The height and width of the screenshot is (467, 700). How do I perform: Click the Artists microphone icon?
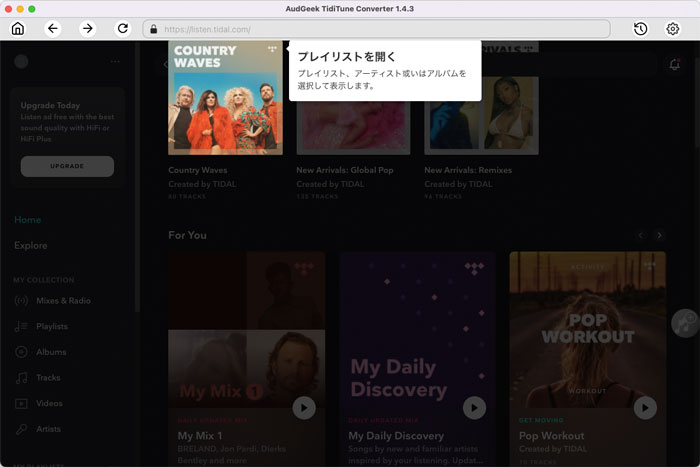(21, 429)
